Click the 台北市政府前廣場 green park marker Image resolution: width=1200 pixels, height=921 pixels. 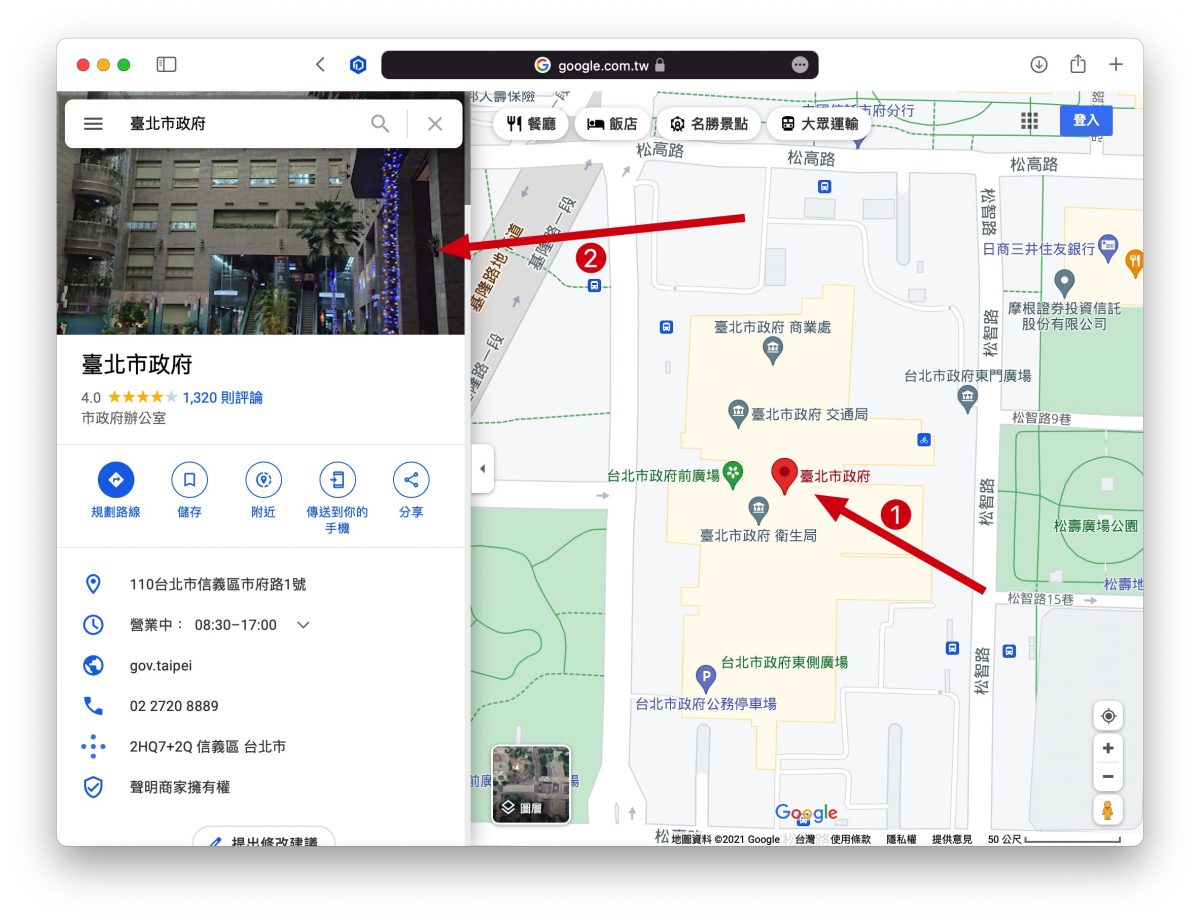(x=733, y=472)
